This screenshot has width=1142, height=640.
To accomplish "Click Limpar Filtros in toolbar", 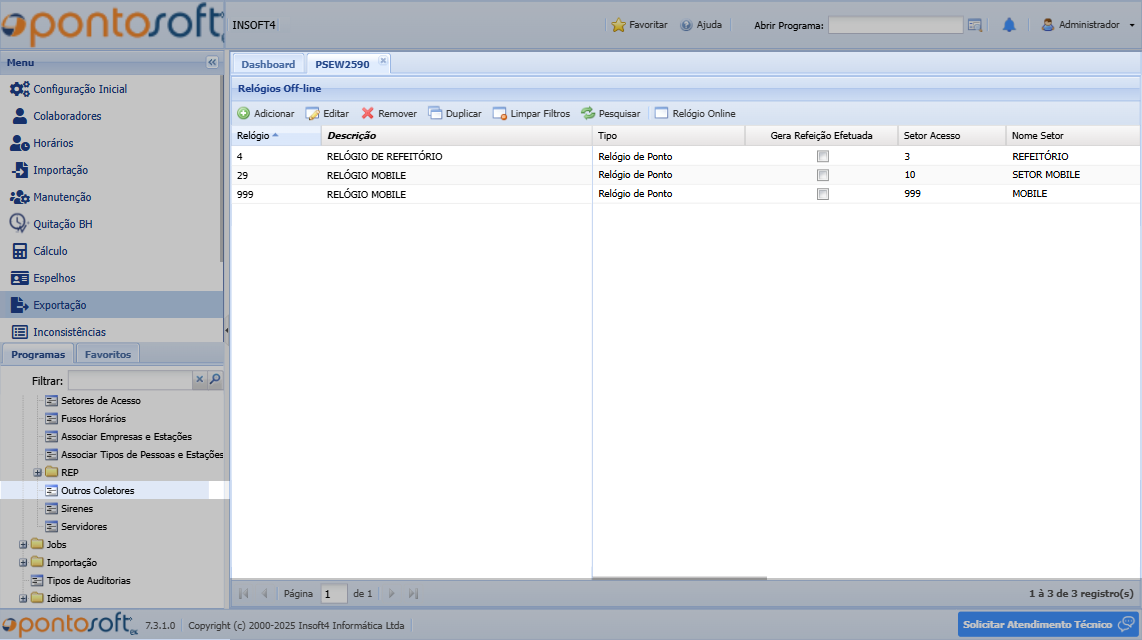I will point(531,114).
